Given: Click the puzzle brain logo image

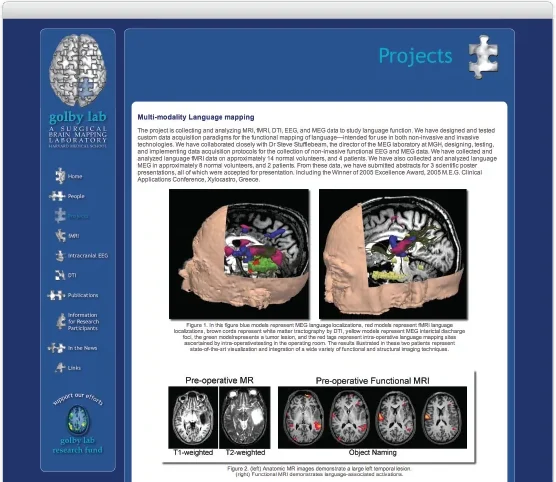Looking at the screenshot, I should tap(78, 70).
